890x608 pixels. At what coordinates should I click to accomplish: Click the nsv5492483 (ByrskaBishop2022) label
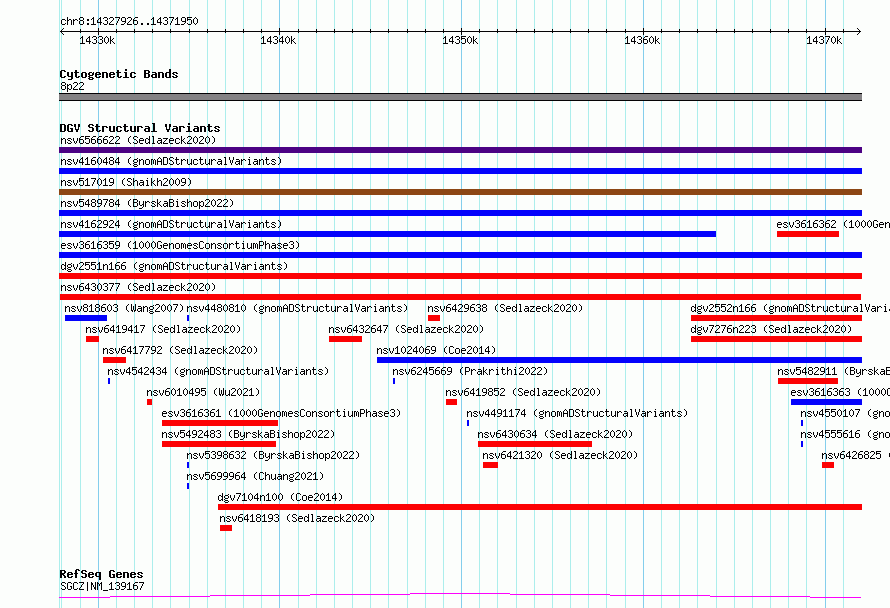pos(248,434)
